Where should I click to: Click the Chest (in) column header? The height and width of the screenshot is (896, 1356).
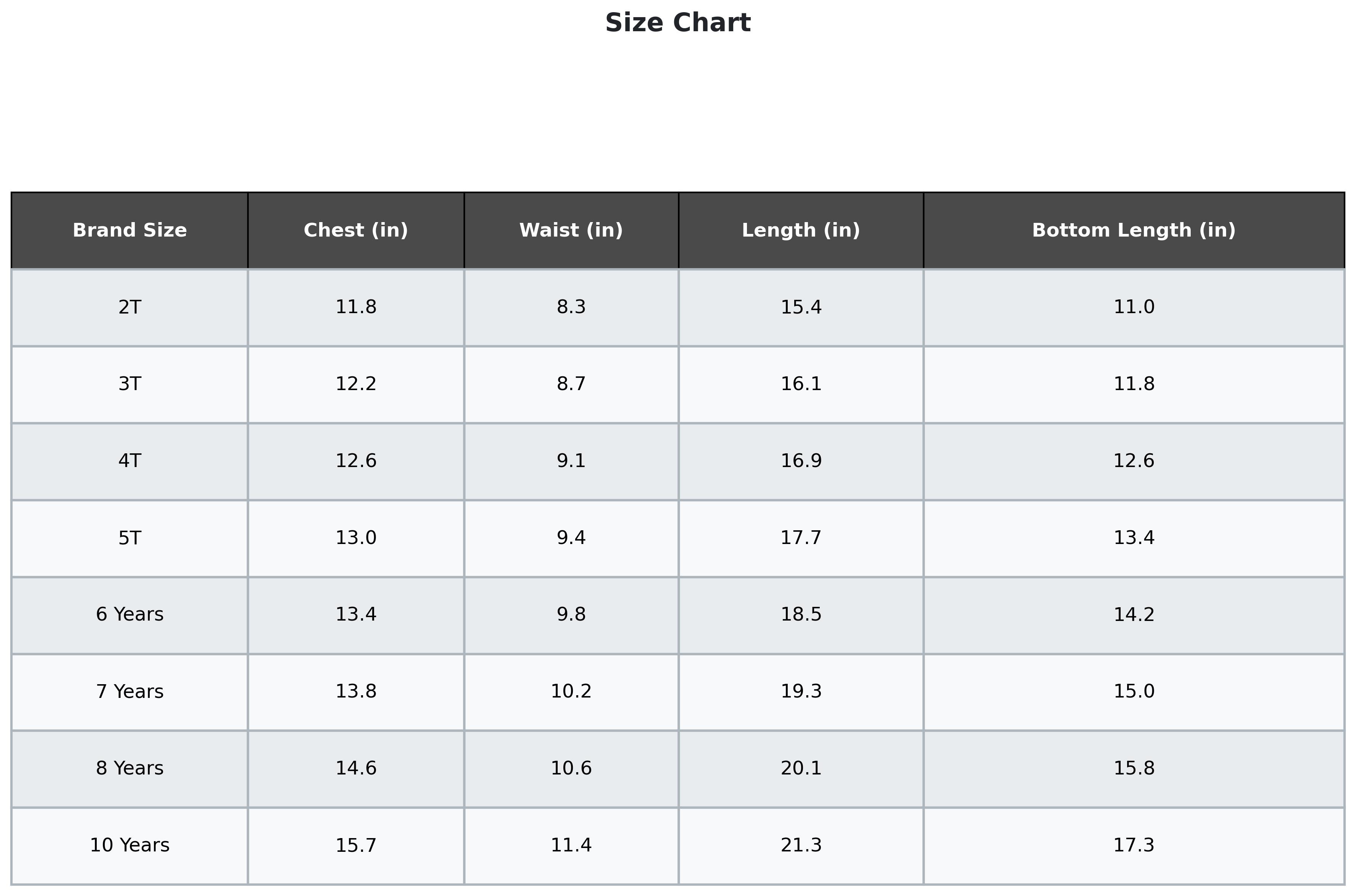[x=356, y=230]
